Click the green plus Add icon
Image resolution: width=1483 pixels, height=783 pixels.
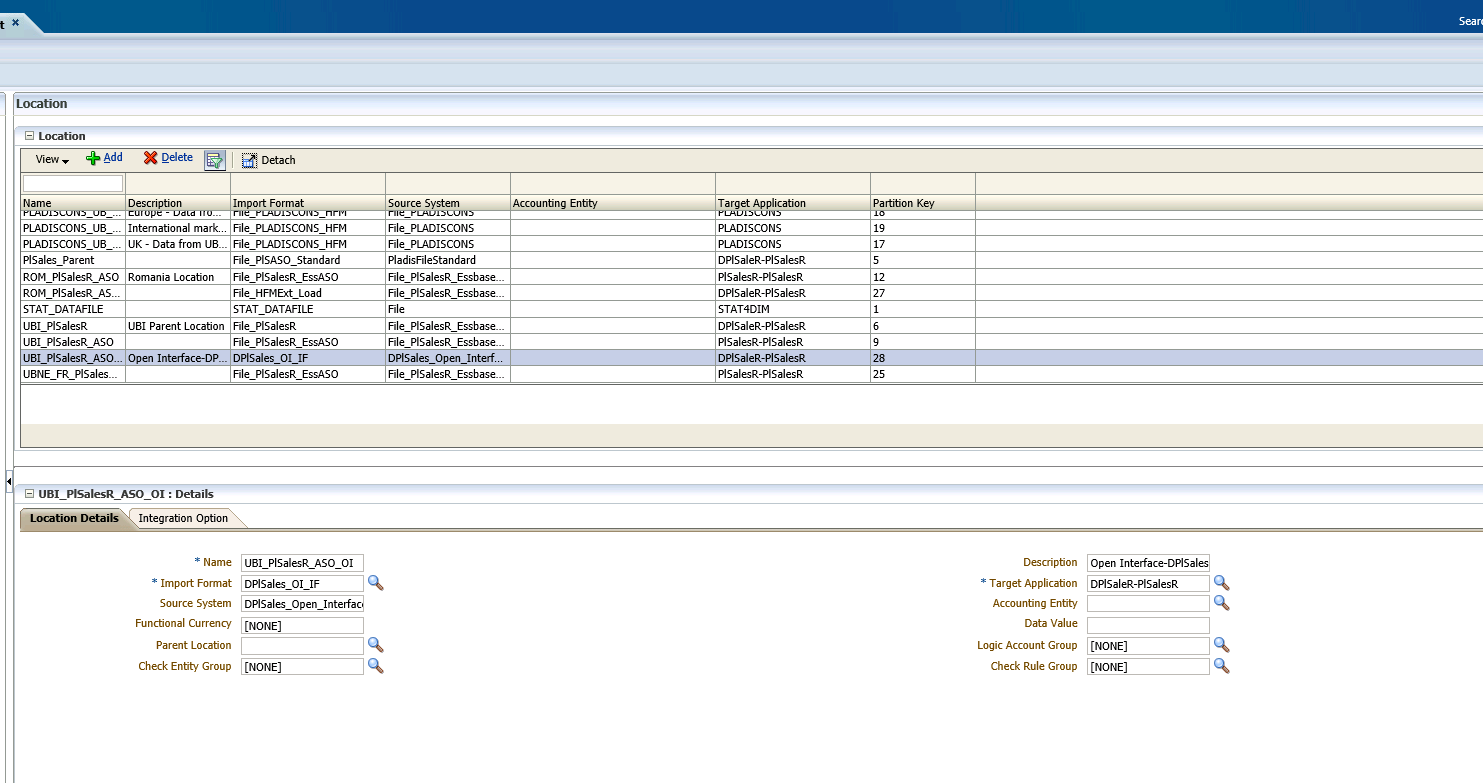coord(91,157)
